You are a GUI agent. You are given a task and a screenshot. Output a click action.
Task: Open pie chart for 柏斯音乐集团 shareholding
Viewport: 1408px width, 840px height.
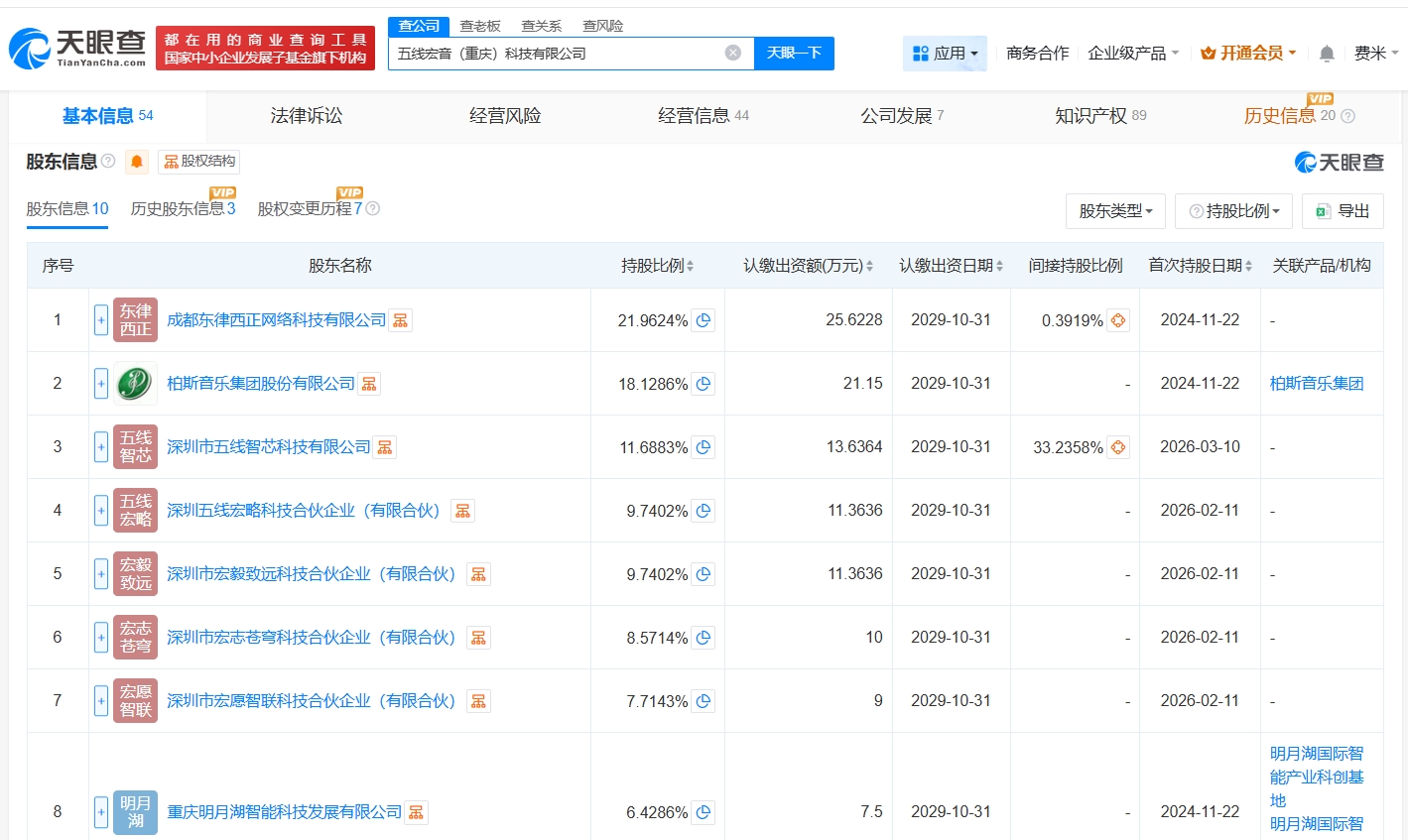[704, 384]
